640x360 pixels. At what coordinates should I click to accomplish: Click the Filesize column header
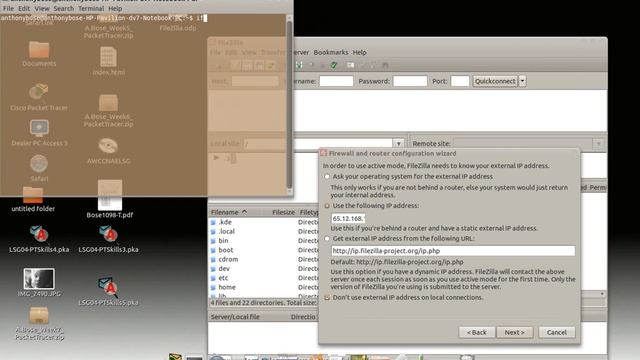[x=283, y=212]
